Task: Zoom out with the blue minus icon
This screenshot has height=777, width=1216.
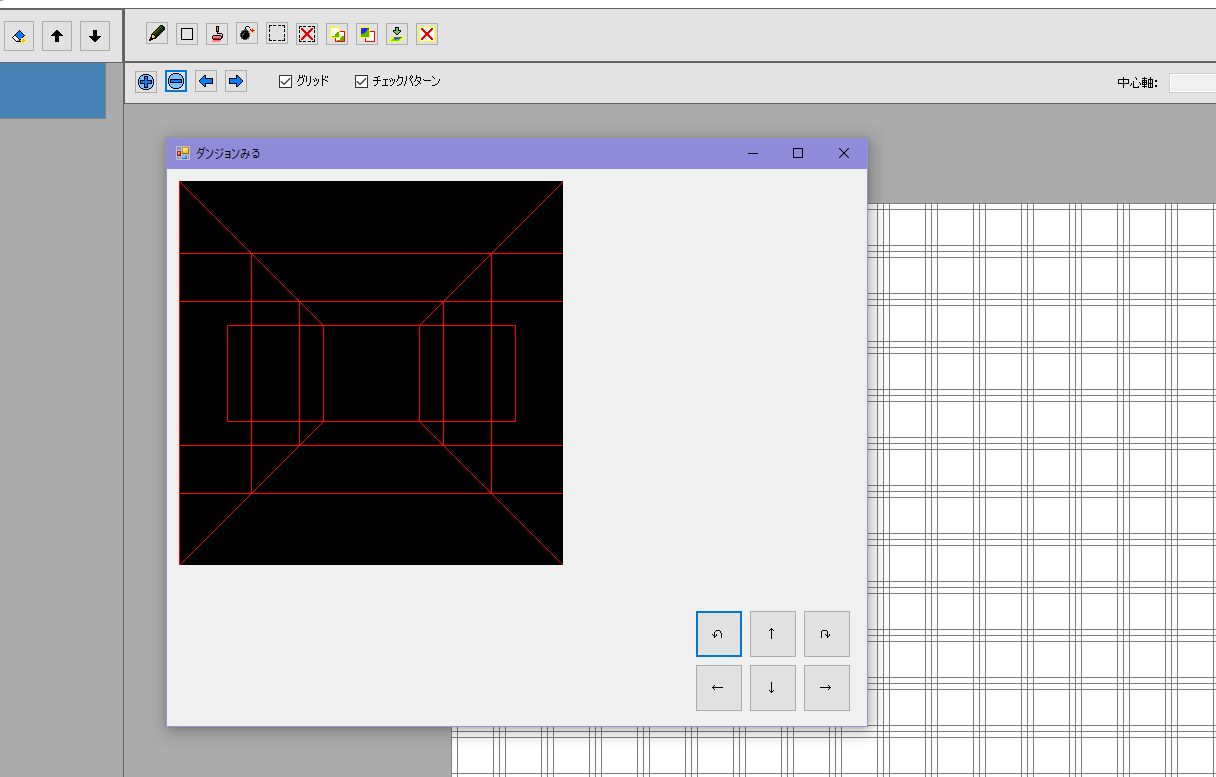Action: point(176,82)
